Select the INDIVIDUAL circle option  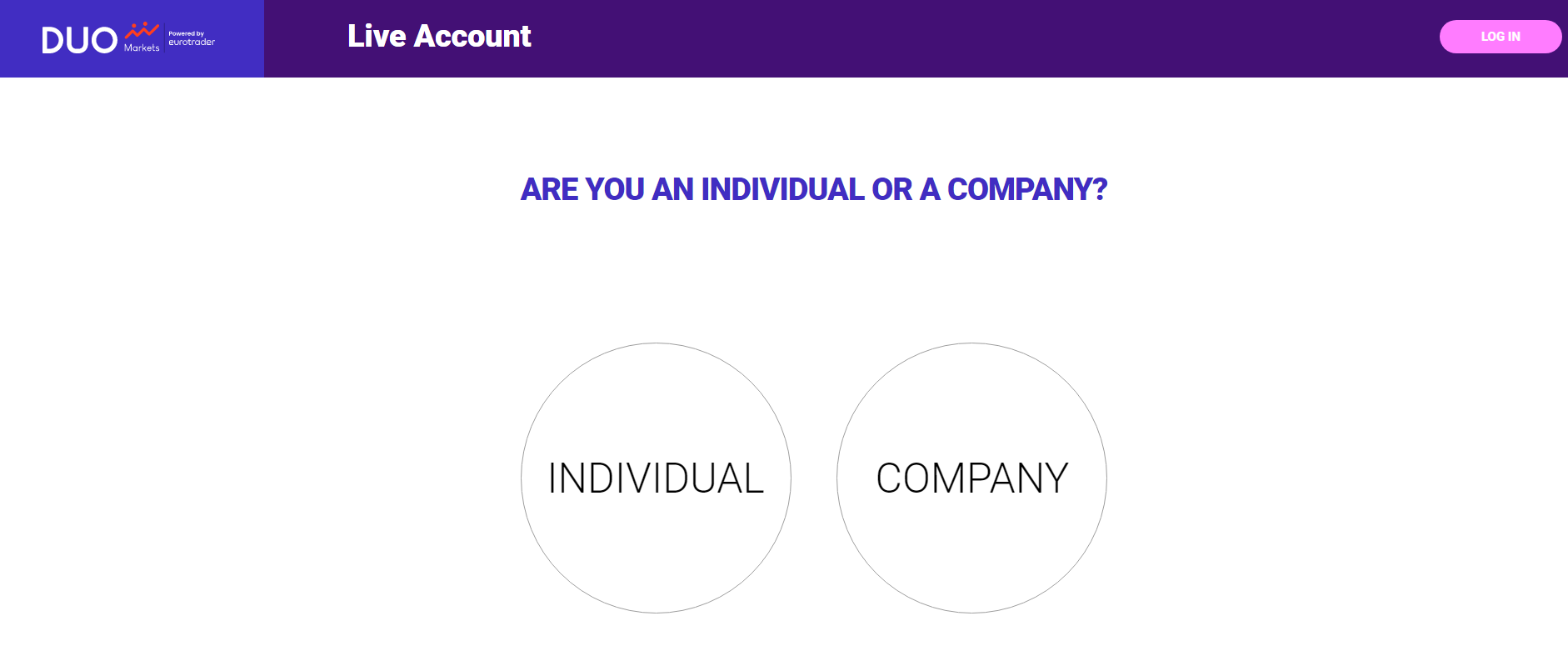pos(656,478)
